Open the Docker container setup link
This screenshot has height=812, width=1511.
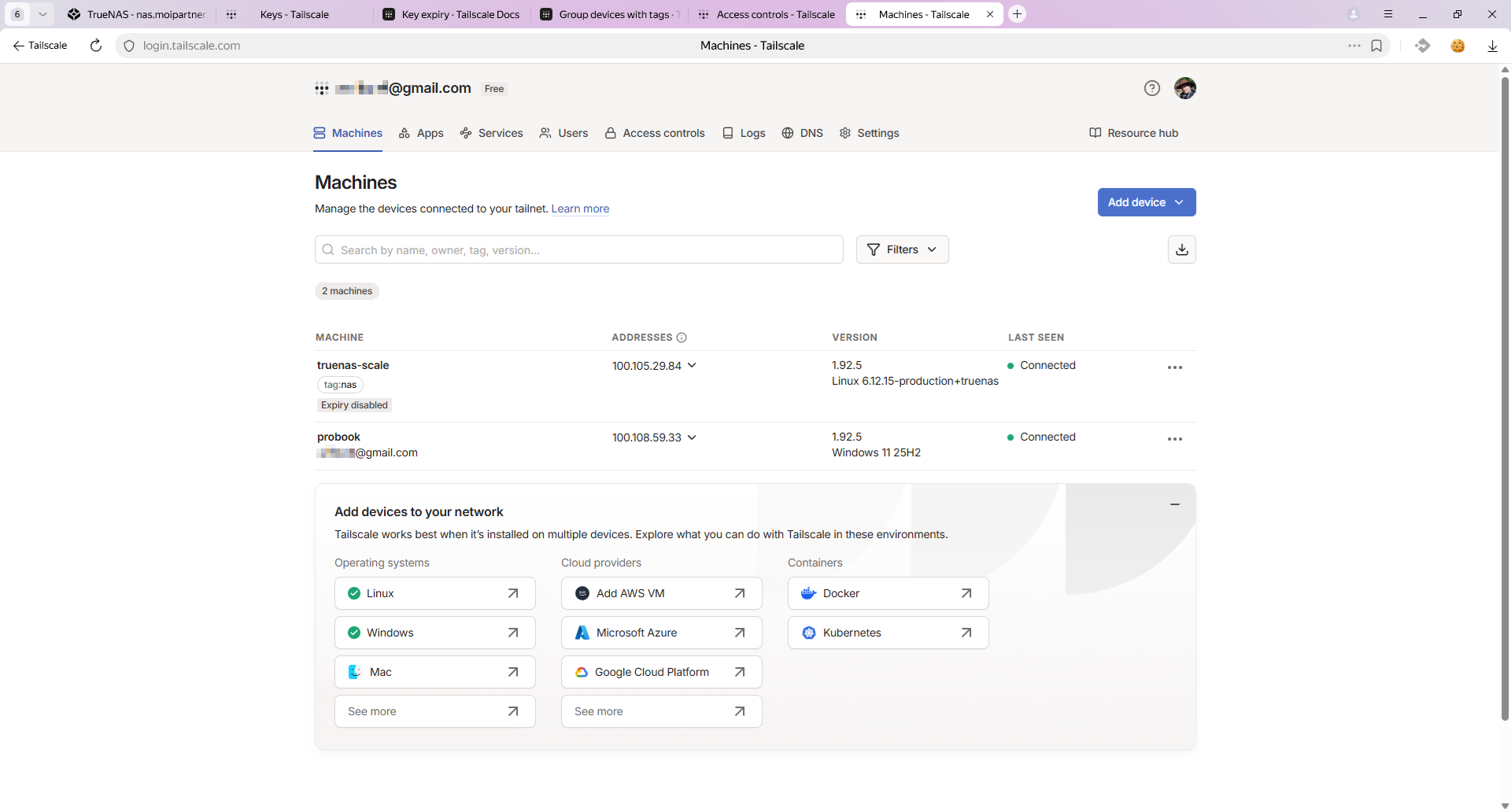(888, 593)
